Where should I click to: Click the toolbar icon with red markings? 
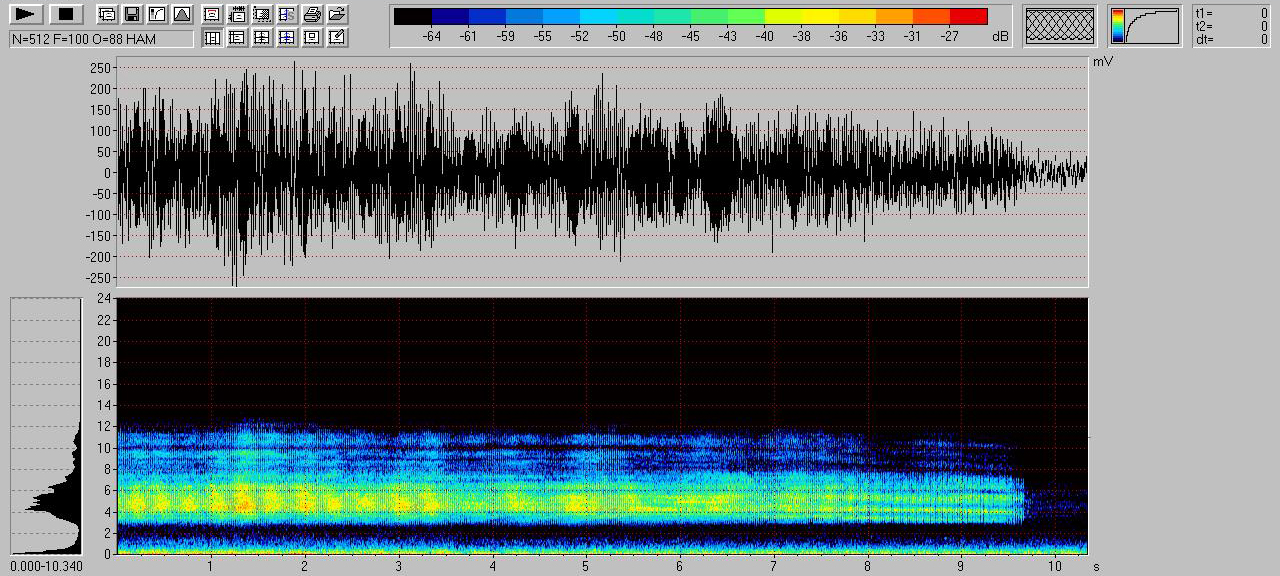pos(212,14)
